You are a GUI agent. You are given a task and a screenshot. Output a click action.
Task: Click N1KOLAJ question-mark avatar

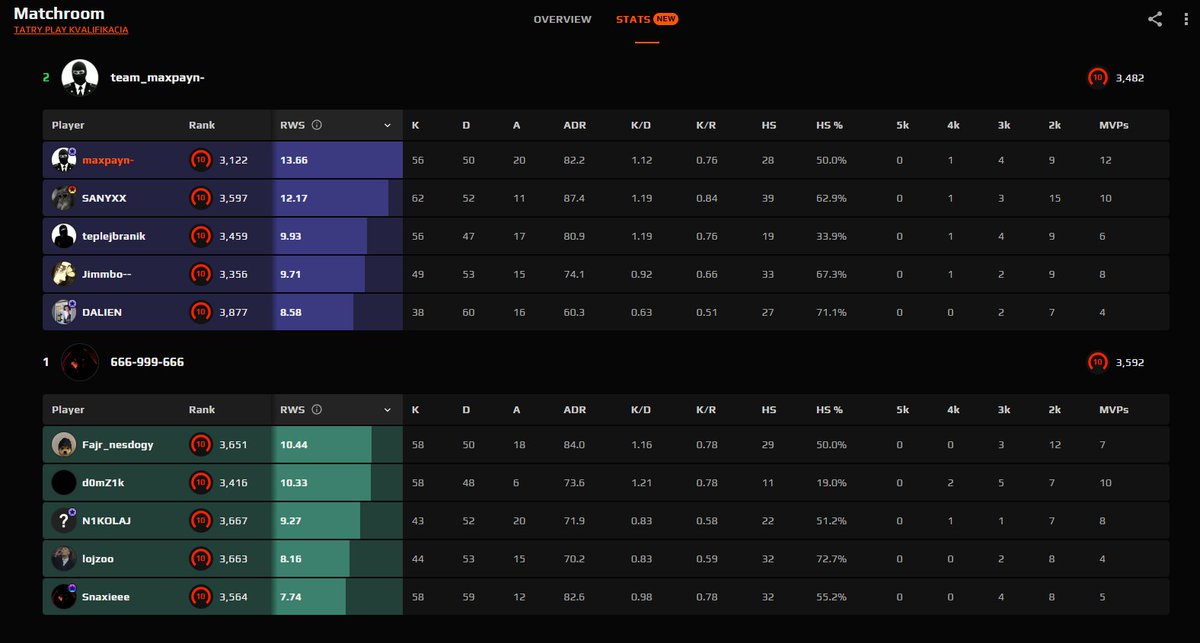point(64,520)
